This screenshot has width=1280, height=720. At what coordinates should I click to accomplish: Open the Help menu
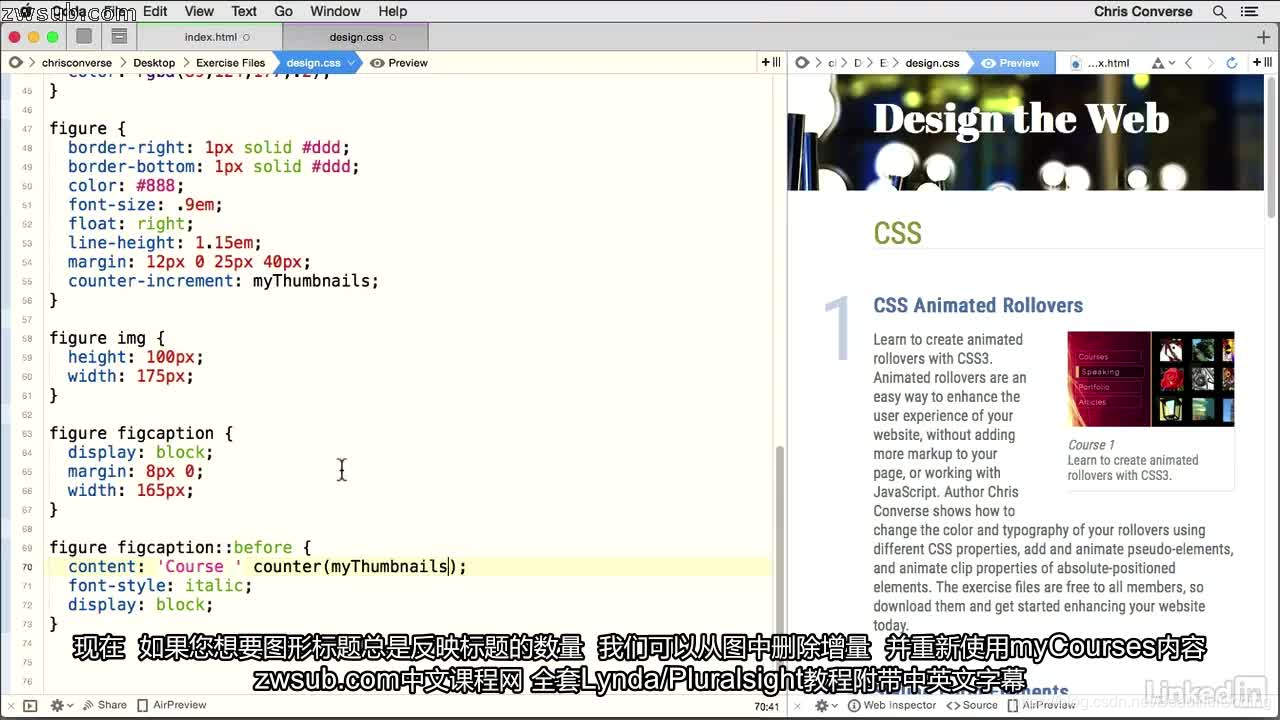click(393, 11)
